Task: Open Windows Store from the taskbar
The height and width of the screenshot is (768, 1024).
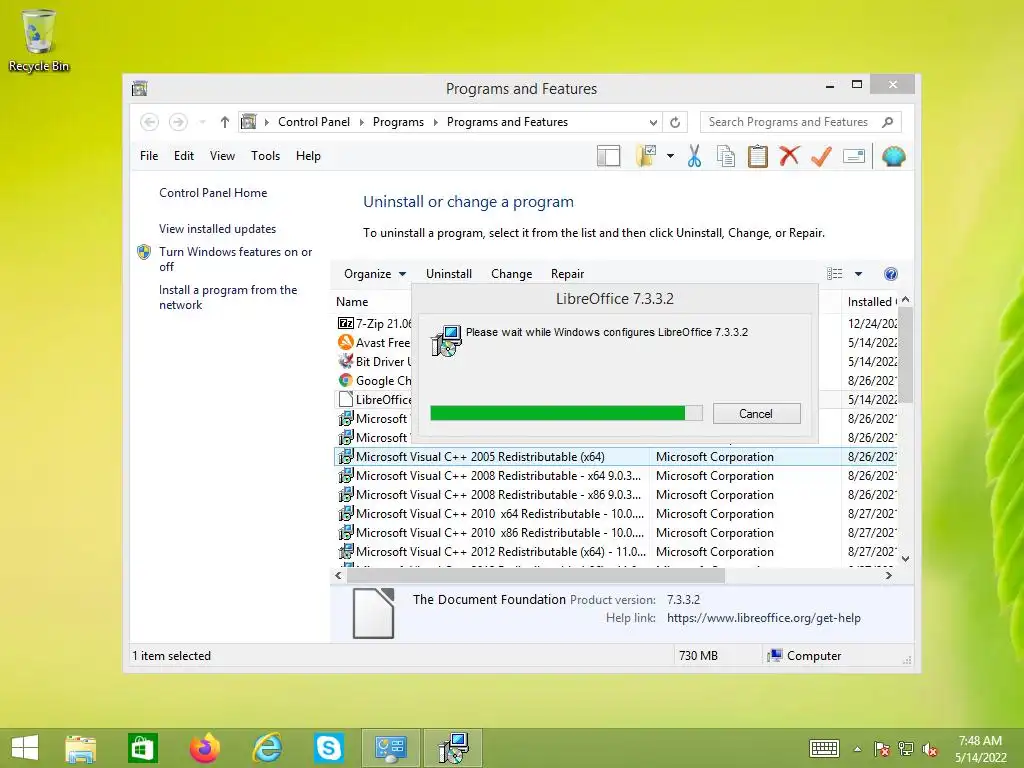Action: click(142, 748)
